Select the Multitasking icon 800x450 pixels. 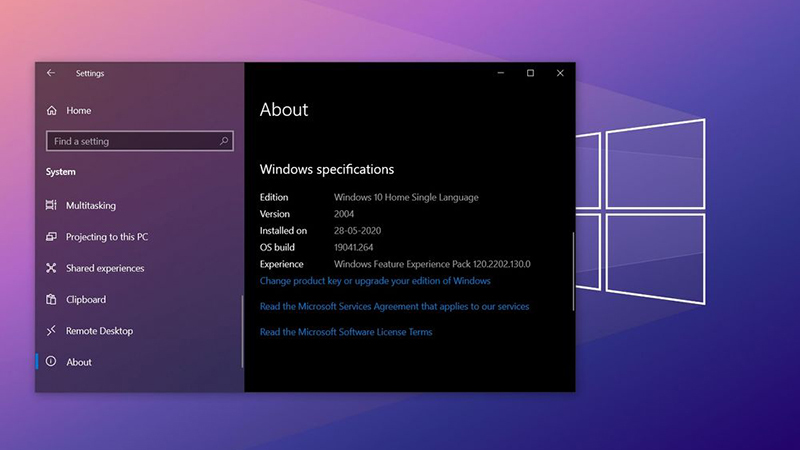click(x=51, y=205)
